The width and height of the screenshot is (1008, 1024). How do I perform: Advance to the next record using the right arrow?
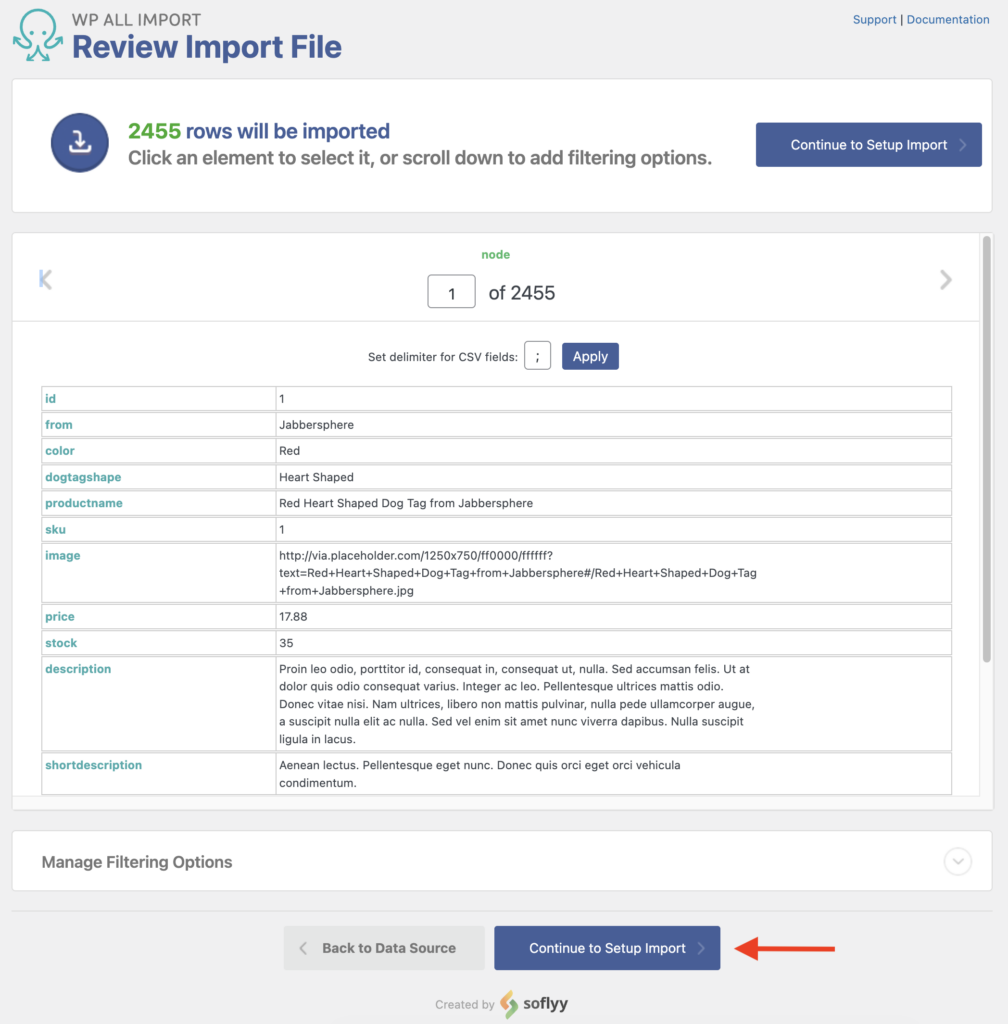tap(945, 280)
